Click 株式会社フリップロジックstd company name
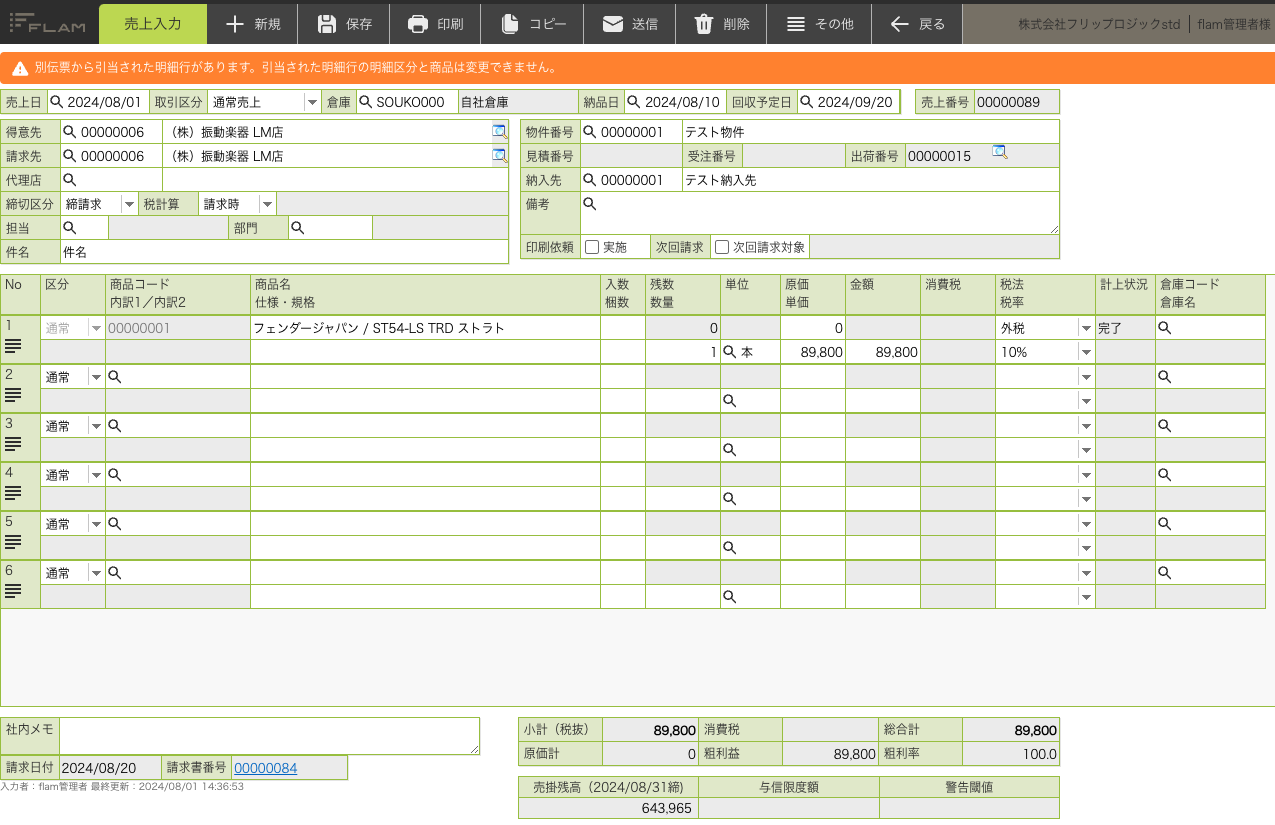Viewport: 1275px width, 825px height. tap(1099, 24)
